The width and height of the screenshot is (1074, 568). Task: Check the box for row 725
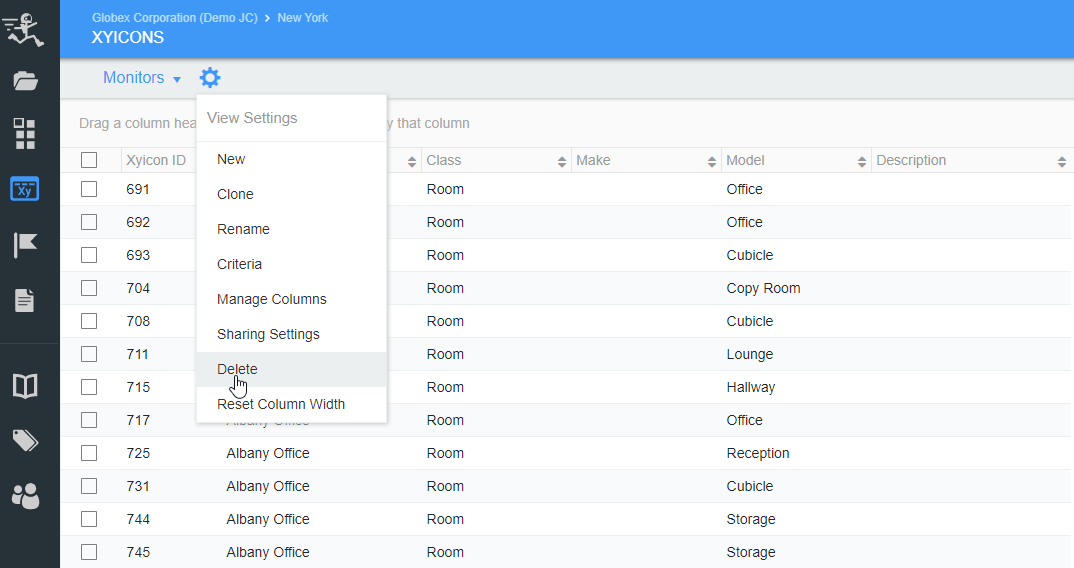click(89, 453)
